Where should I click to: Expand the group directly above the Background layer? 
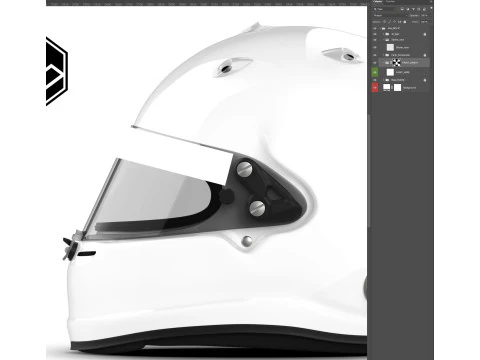tap(383, 80)
